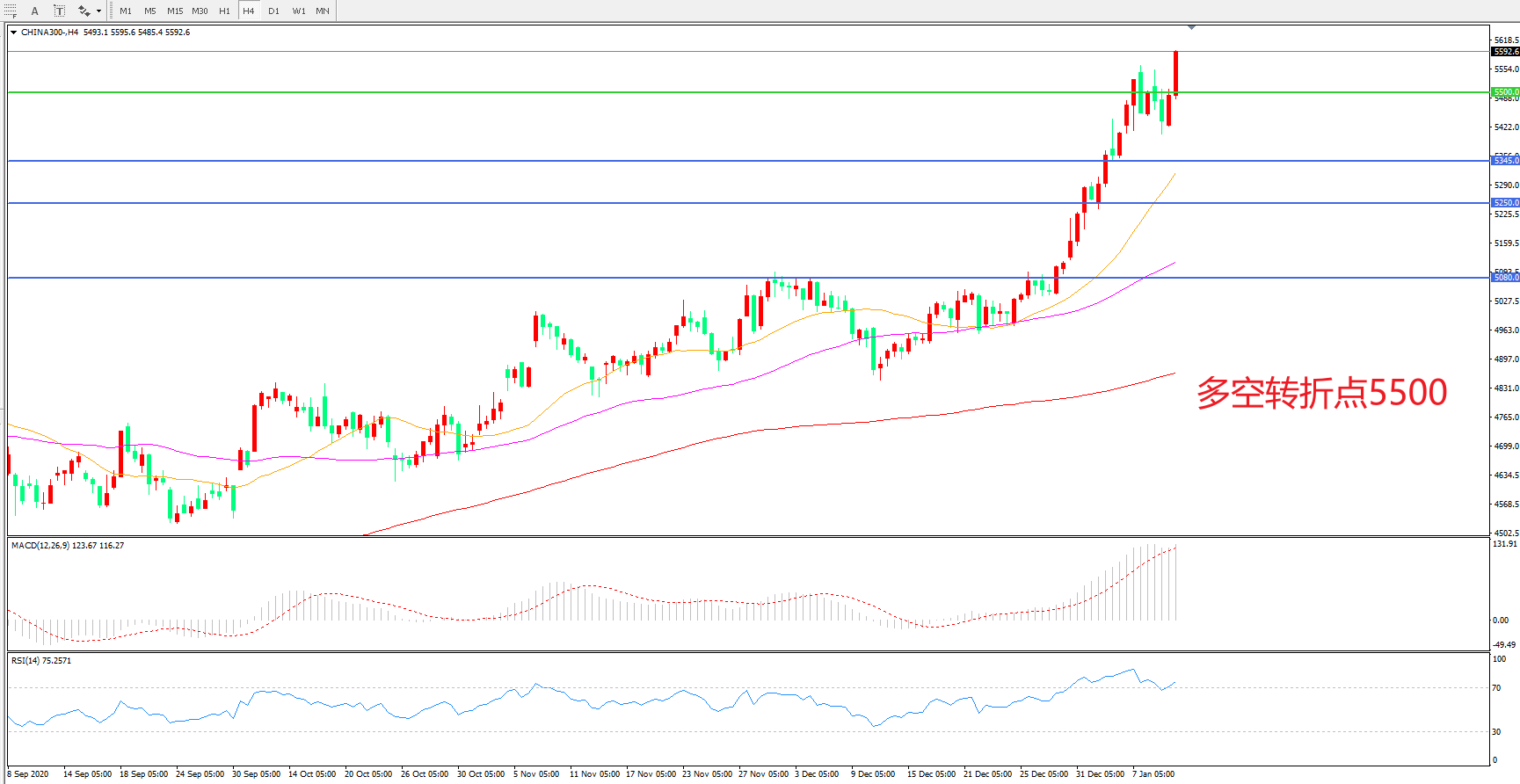Select the M30 timeframe button
This screenshot has width=1520, height=784.
[x=200, y=11]
